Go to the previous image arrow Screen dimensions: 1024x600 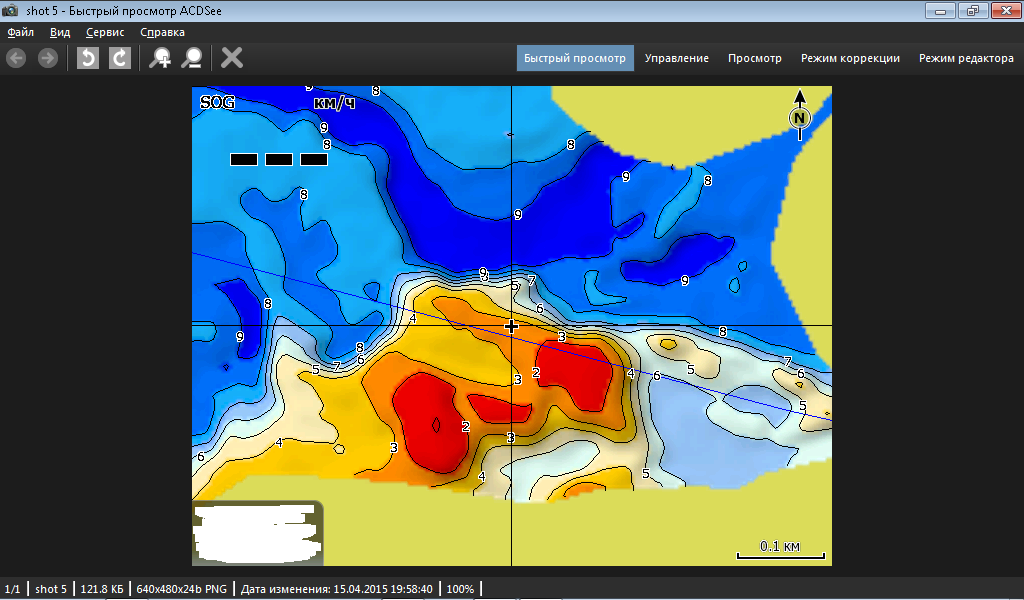16,58
